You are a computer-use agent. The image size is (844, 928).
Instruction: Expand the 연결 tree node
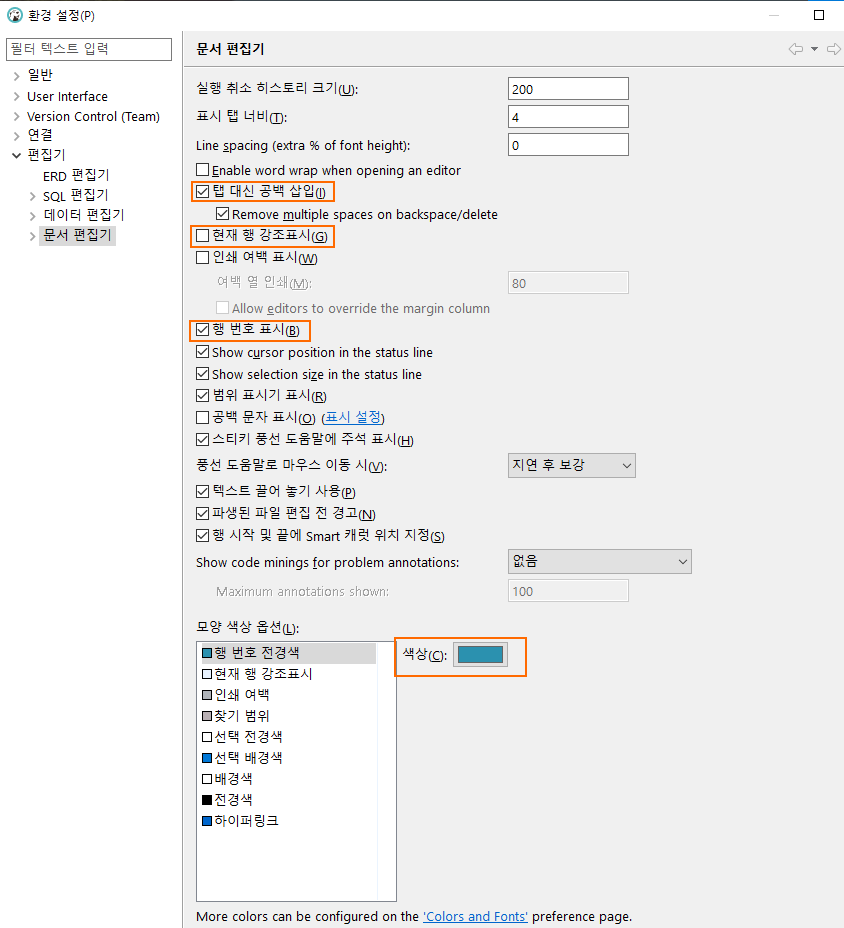click(x=17, y=136)
